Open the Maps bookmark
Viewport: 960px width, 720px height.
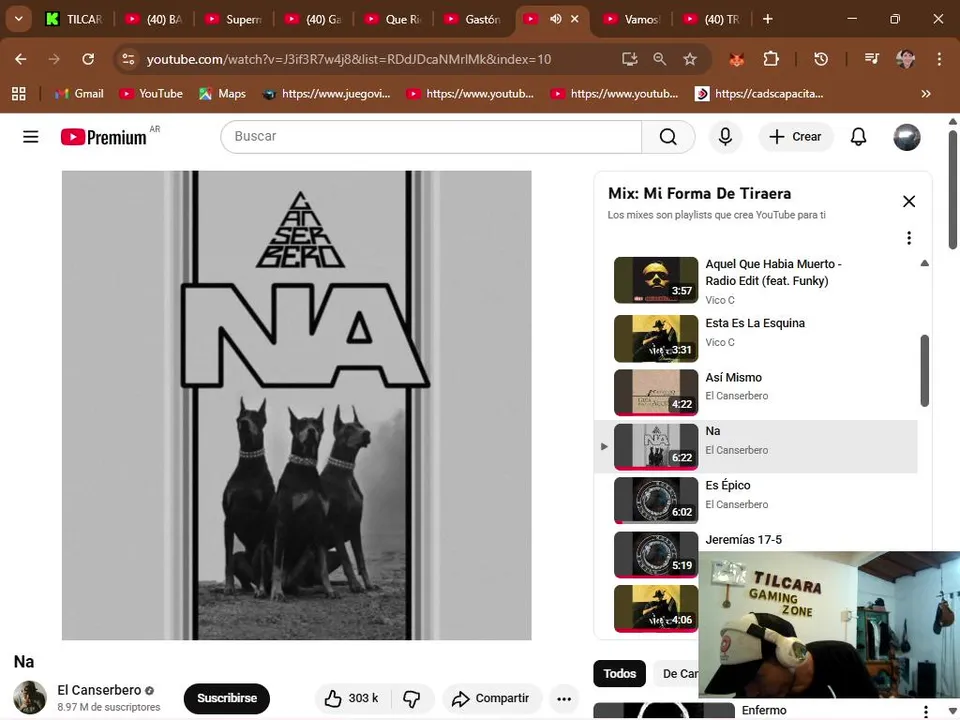coord(222,94)
